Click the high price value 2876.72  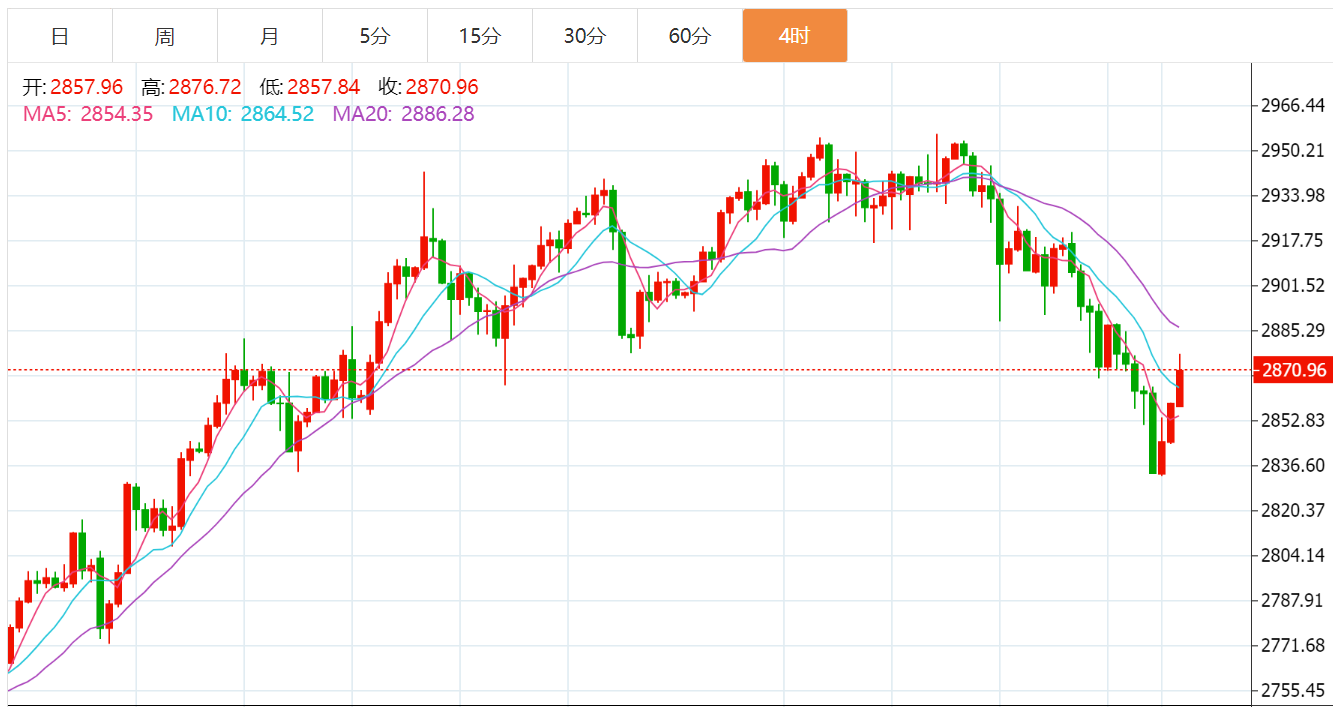tap(205, 87)
